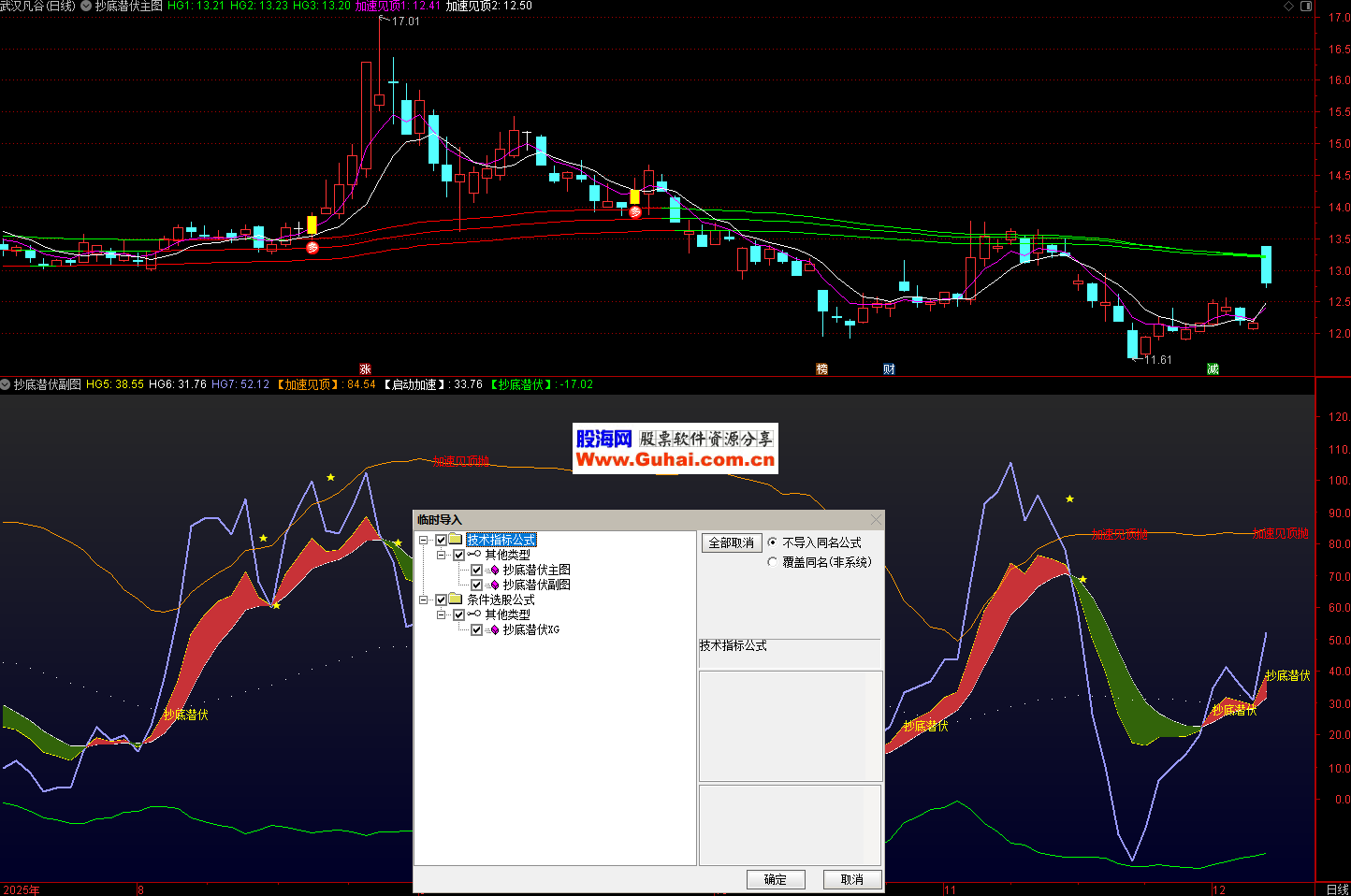This screenshot has width=1351, height=896.
Task: Click the side panel toggle icon
Action: pyautogui.click(x=1306, y=7)
